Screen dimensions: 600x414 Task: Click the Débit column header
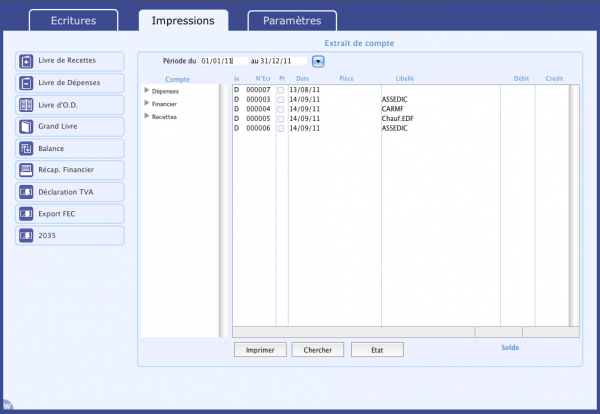pyautogui.click(x=521, y=78)
